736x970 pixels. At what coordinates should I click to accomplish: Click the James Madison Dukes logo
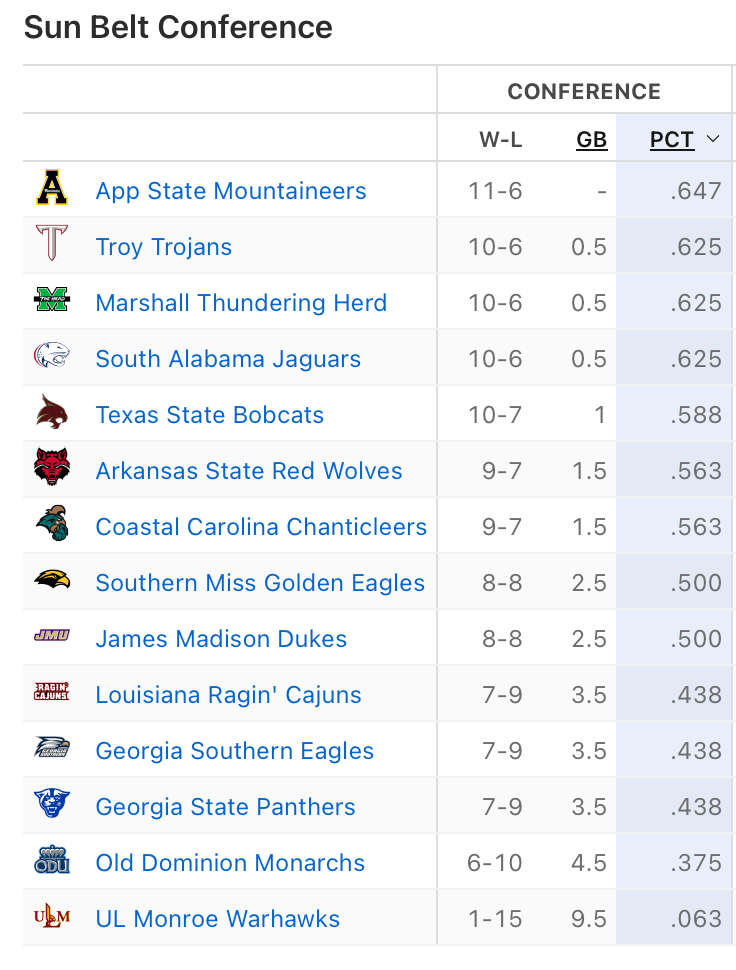52,637
